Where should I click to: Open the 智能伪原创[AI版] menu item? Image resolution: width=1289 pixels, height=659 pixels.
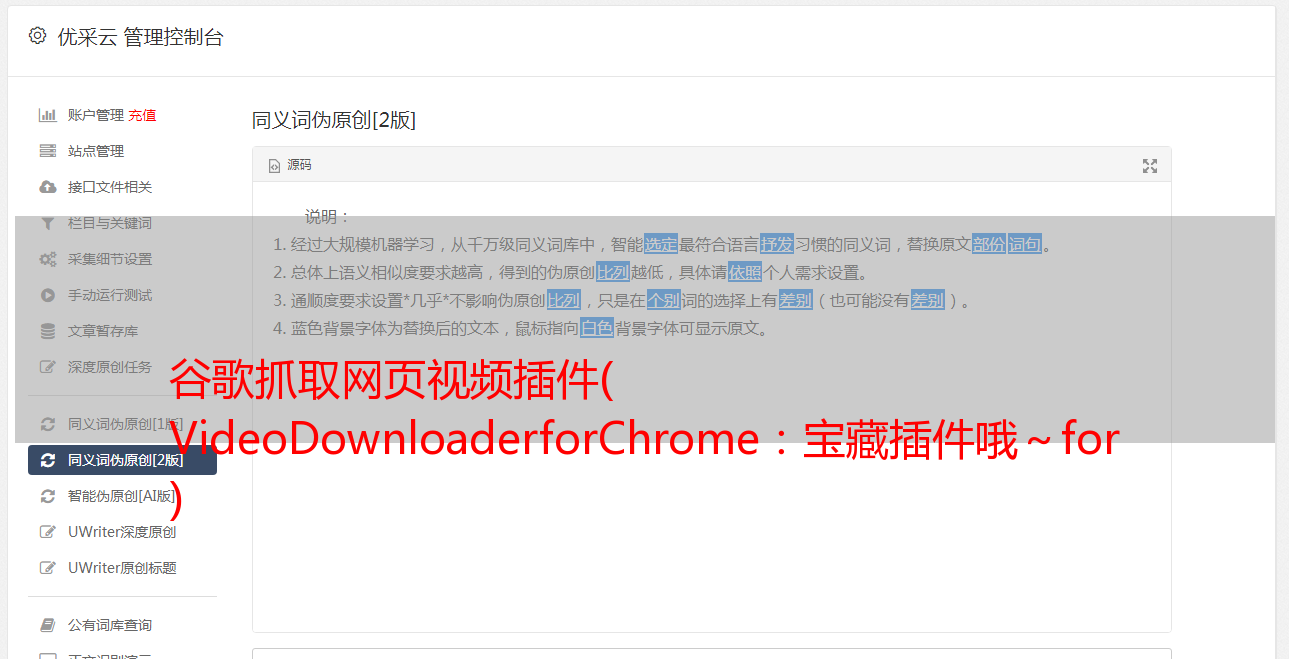122,496
